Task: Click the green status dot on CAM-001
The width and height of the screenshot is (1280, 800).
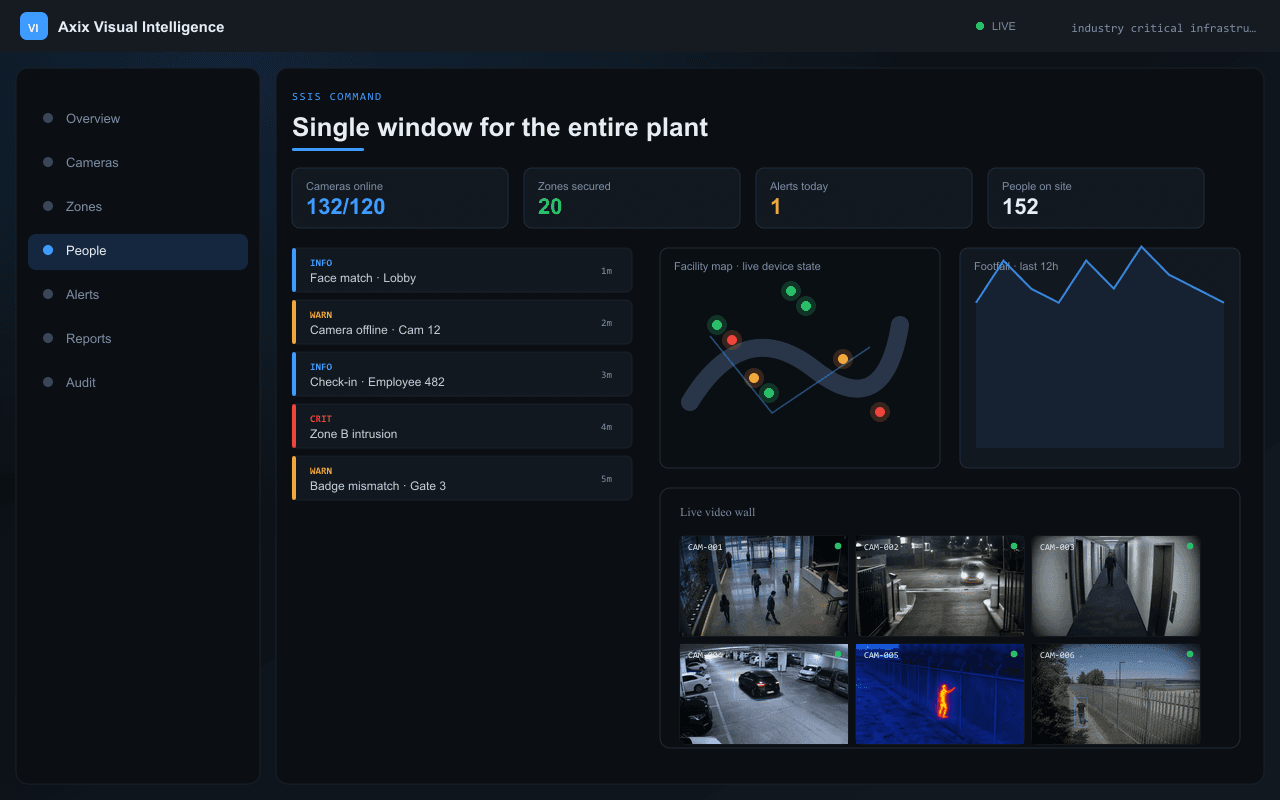Action: [x=838, y=546]
